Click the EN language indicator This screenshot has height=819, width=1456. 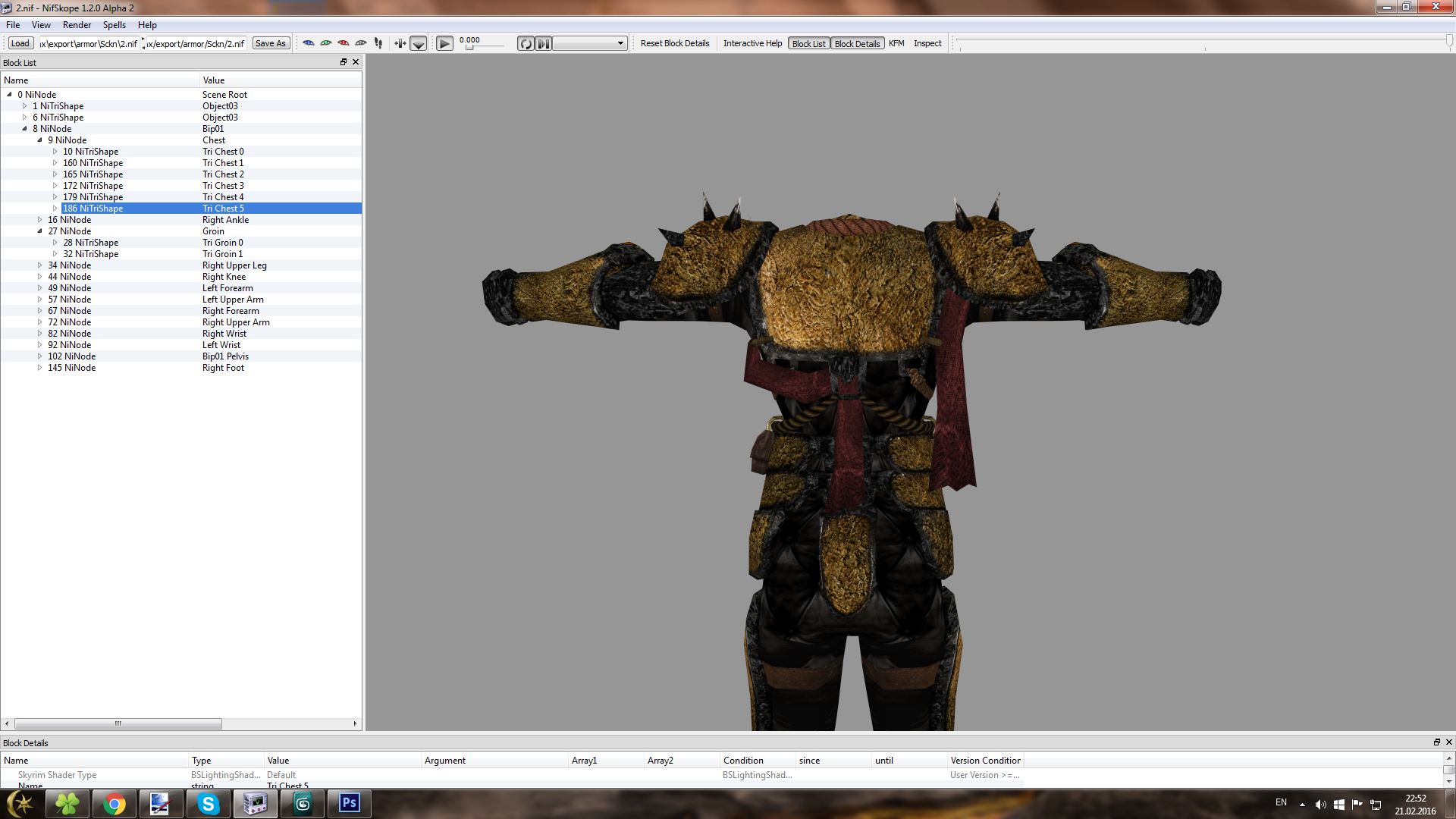tap(1281, 802)
